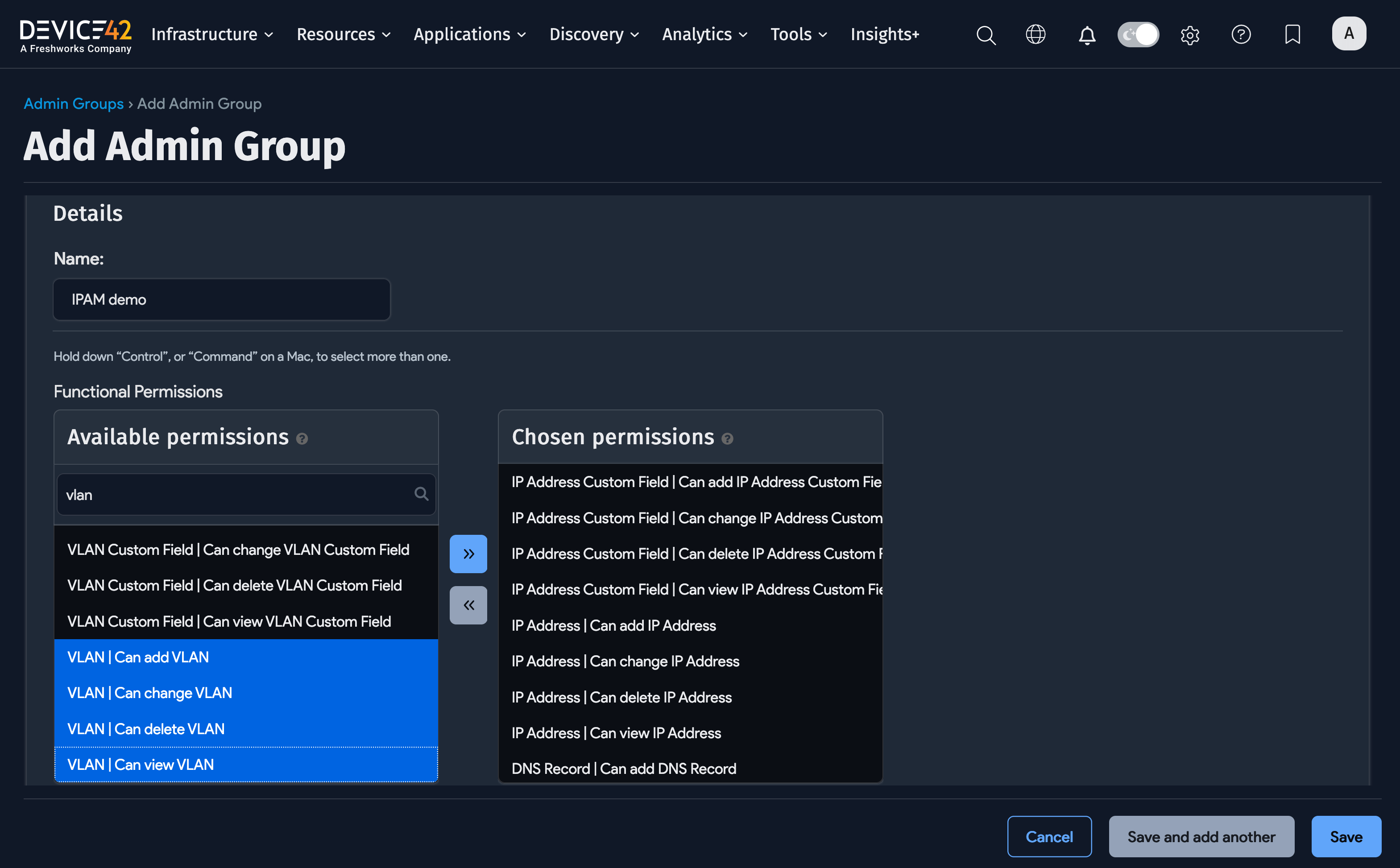Open saved bookmarks icon
Image resolution: width=1400 pixels, height=868 pixels.
pyautogui.click(x=1292, y=34)
